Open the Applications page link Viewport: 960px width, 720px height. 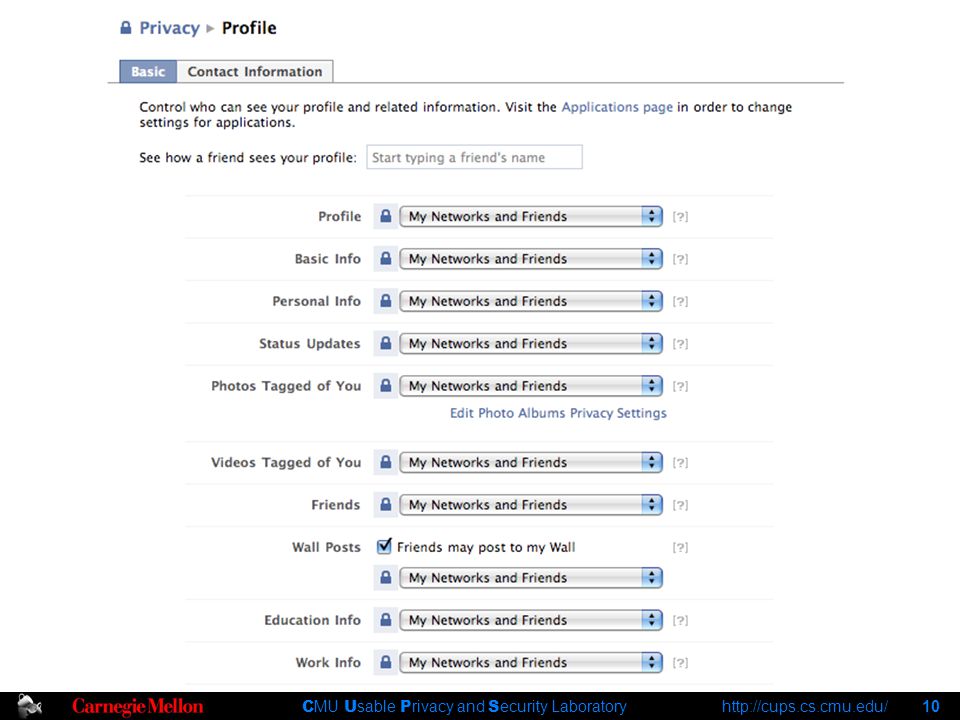point(617,107)
